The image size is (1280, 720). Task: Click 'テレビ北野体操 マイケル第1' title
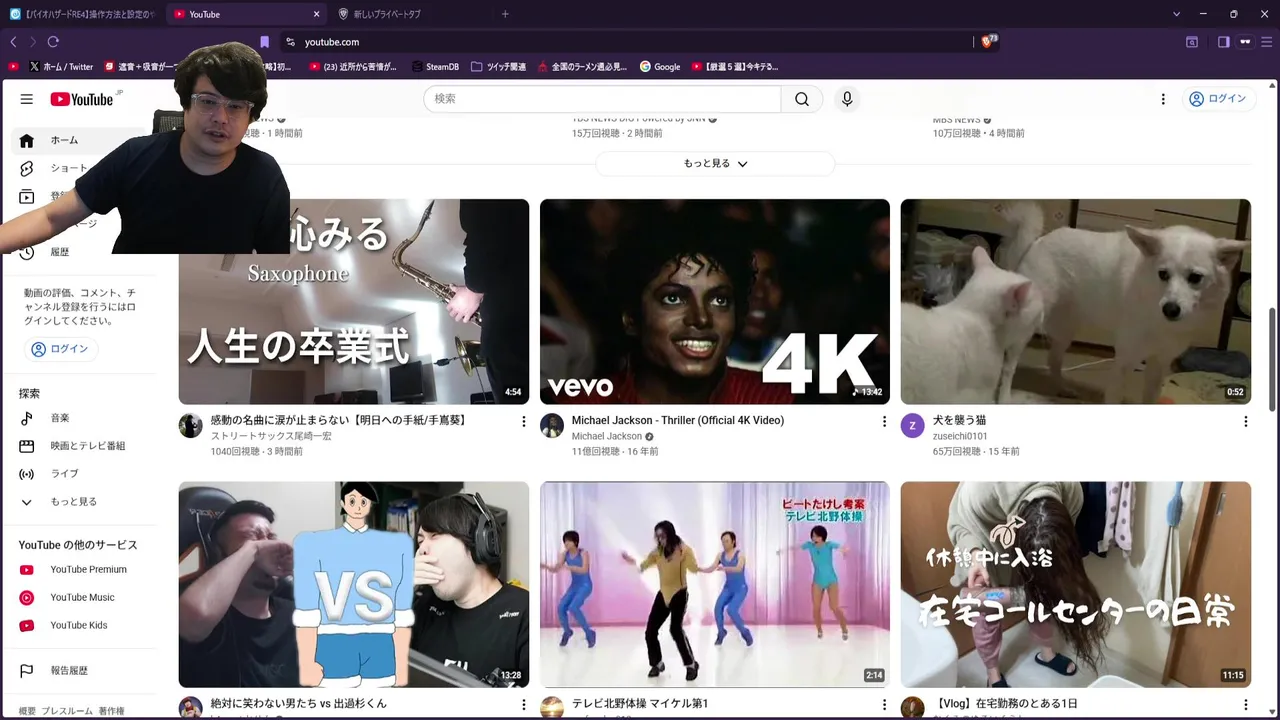(x=640, y=704)
